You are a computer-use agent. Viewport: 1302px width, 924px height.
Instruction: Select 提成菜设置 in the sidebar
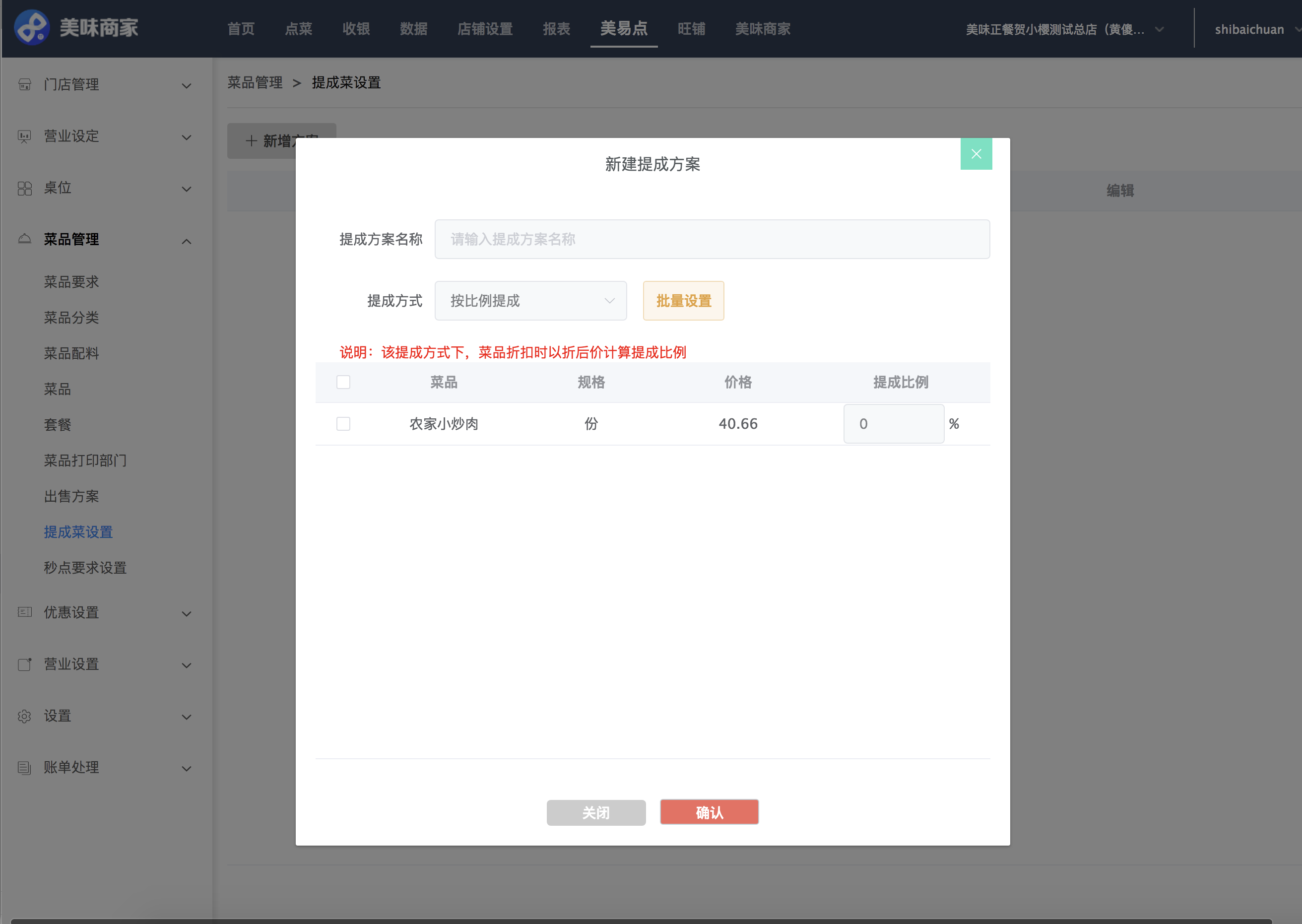[x=78, y=532]
